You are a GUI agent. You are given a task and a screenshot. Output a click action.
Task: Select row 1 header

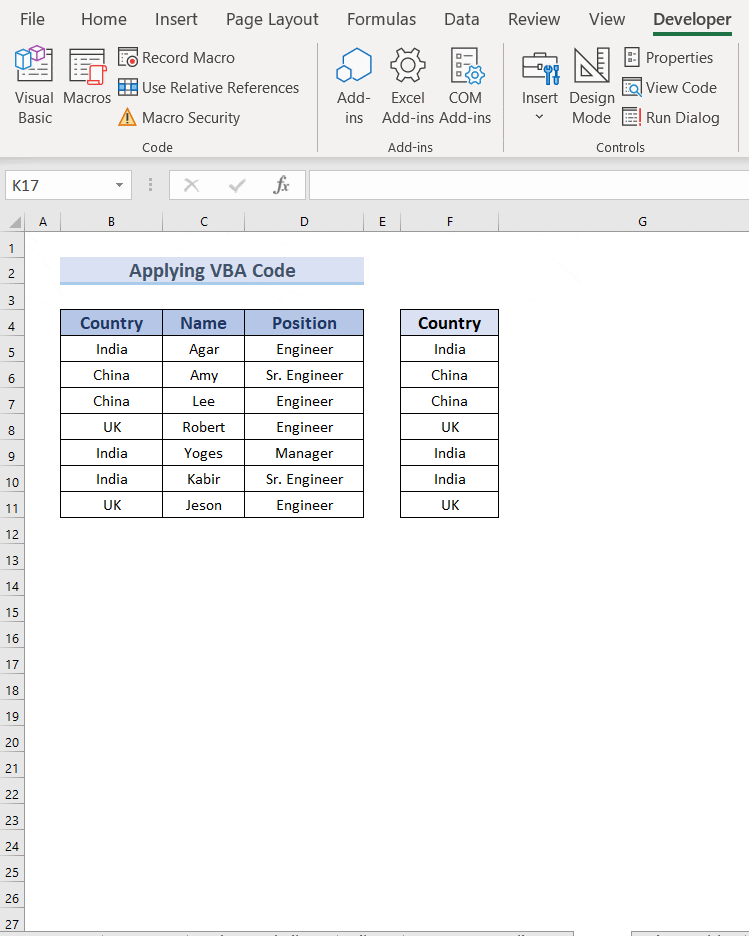(12, 247)
